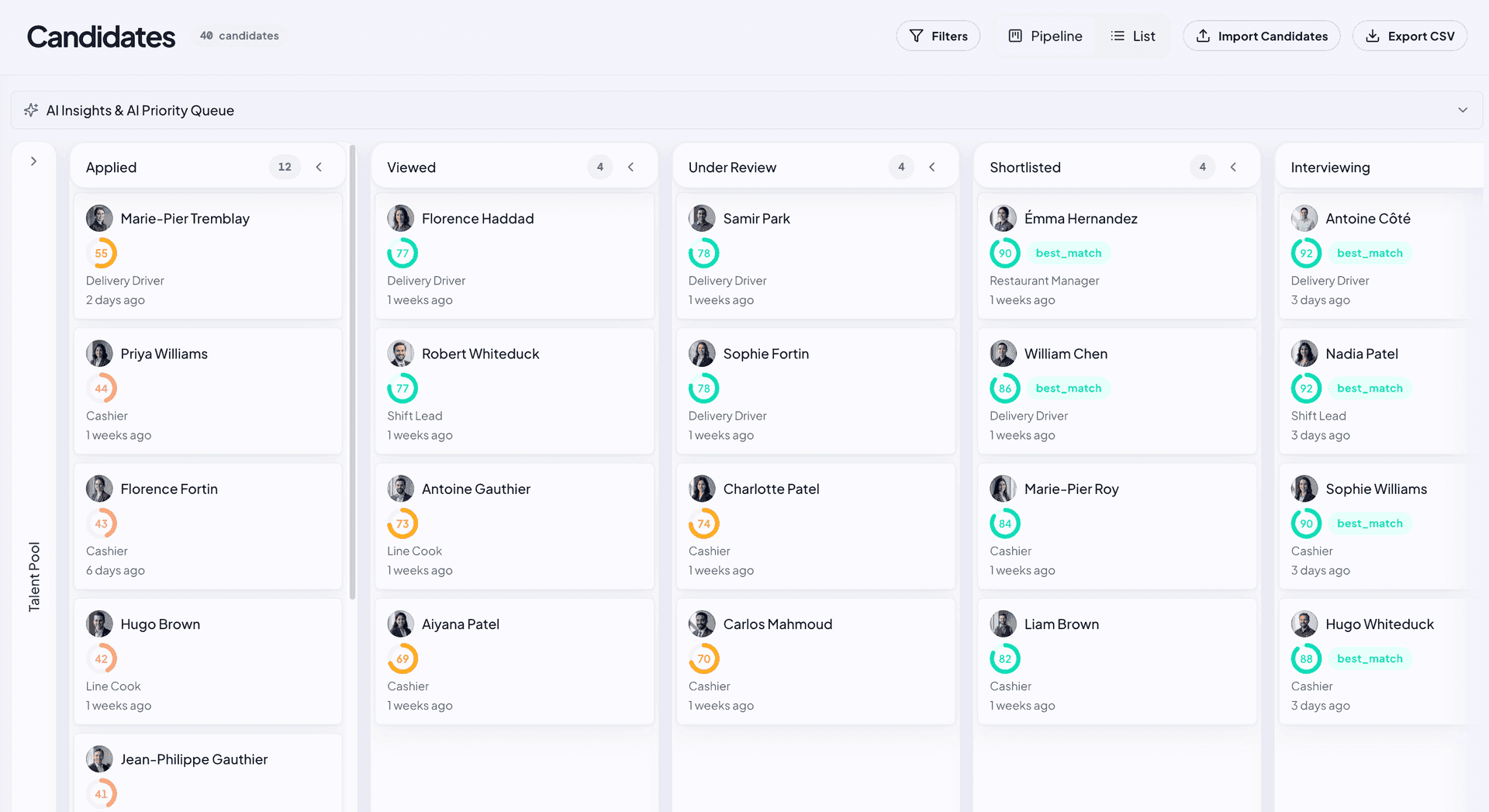Click the Talent Pool vertical label
The width and height of the screenshot is (1489, 812).
(34, 577)
